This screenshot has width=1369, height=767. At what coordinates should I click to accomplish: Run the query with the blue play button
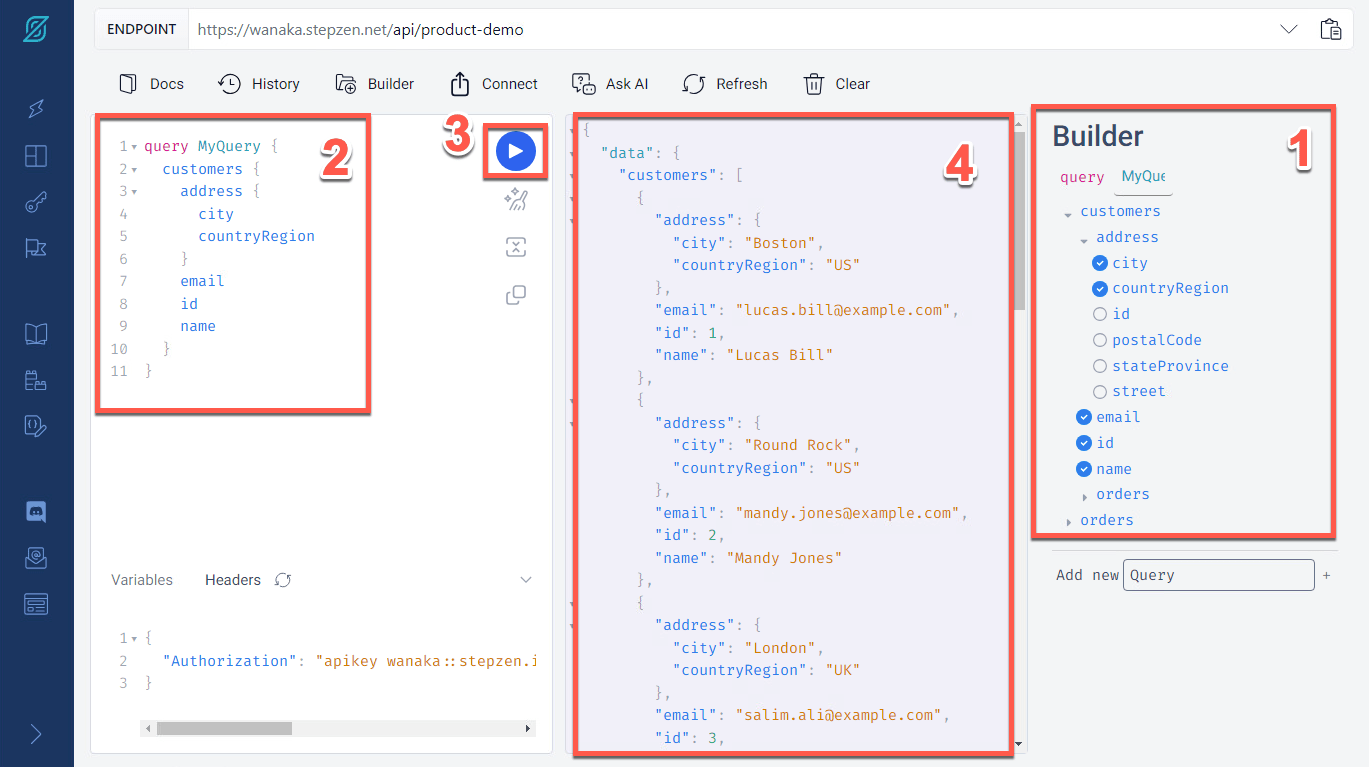pyautogui.click(x=515, y=150)
